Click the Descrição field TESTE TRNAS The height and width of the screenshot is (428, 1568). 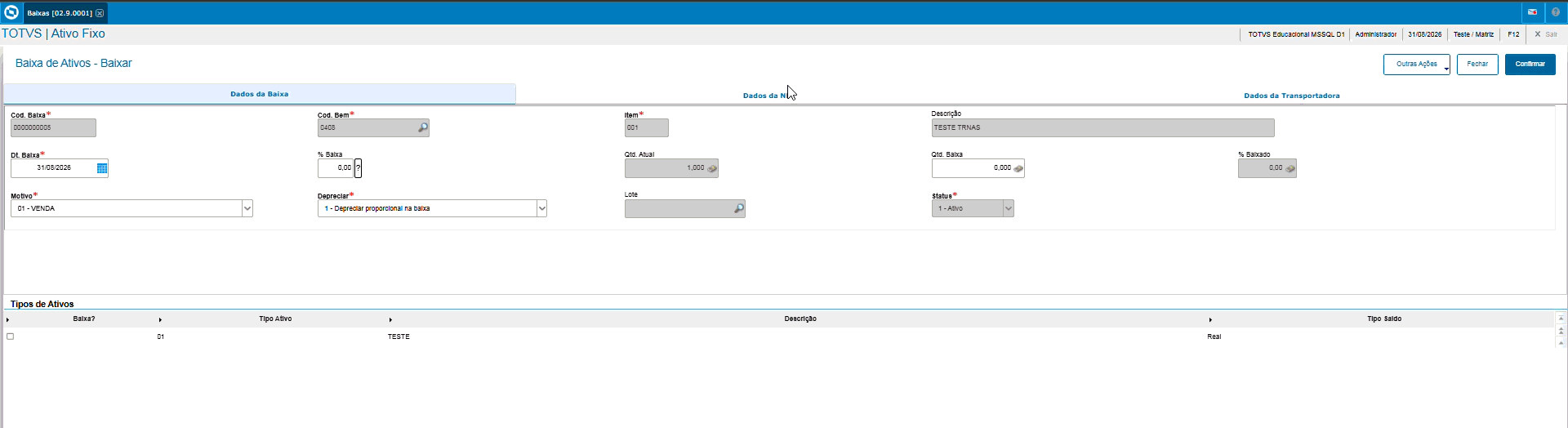tap(1102, 127)
